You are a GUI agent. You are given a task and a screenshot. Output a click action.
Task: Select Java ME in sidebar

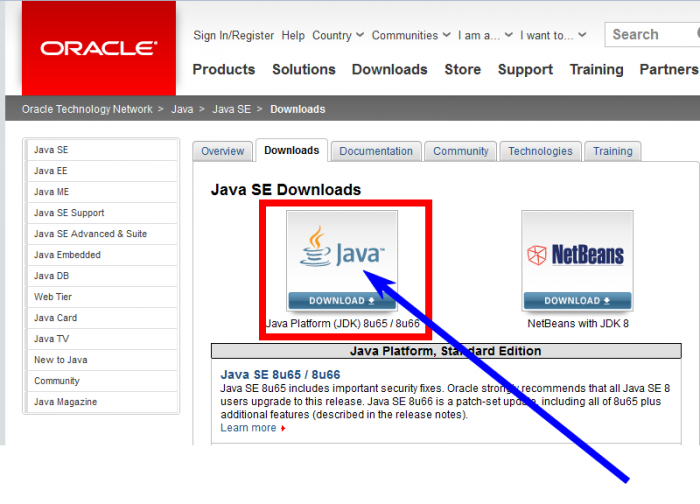pos(102,192)
